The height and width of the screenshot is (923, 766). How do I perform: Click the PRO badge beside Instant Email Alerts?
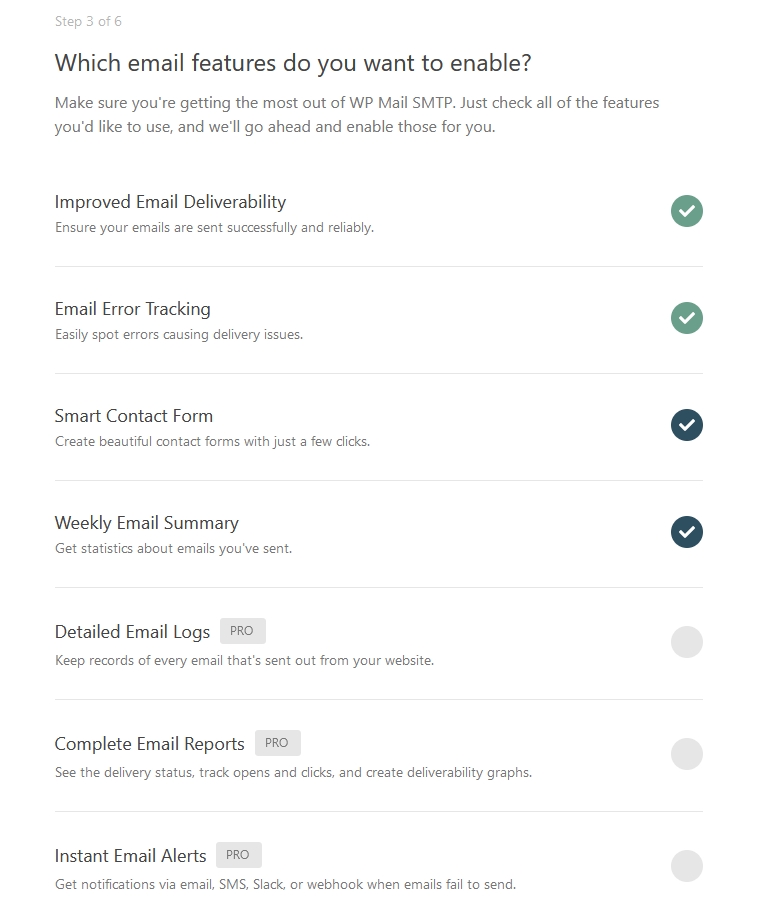coord(238,855)
